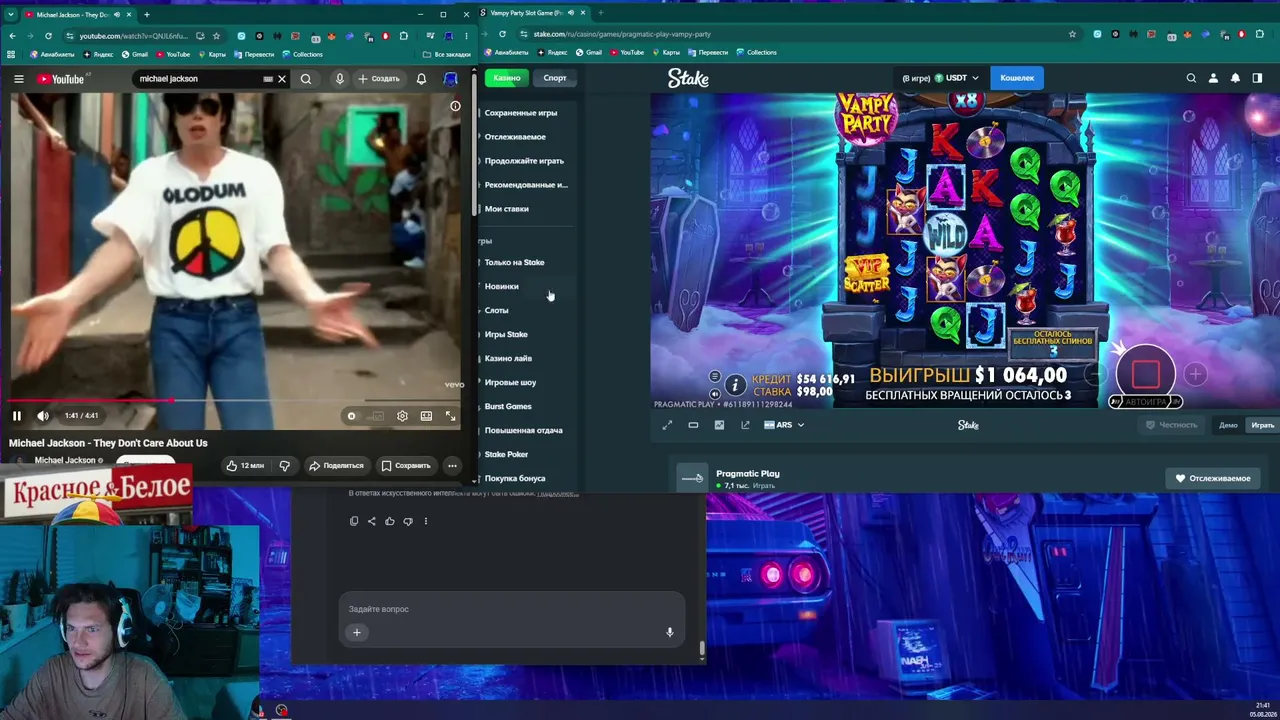This screenshot has width=1280, height=720.
Task: Open Stake search magnifier
Action: [1191, 78]
